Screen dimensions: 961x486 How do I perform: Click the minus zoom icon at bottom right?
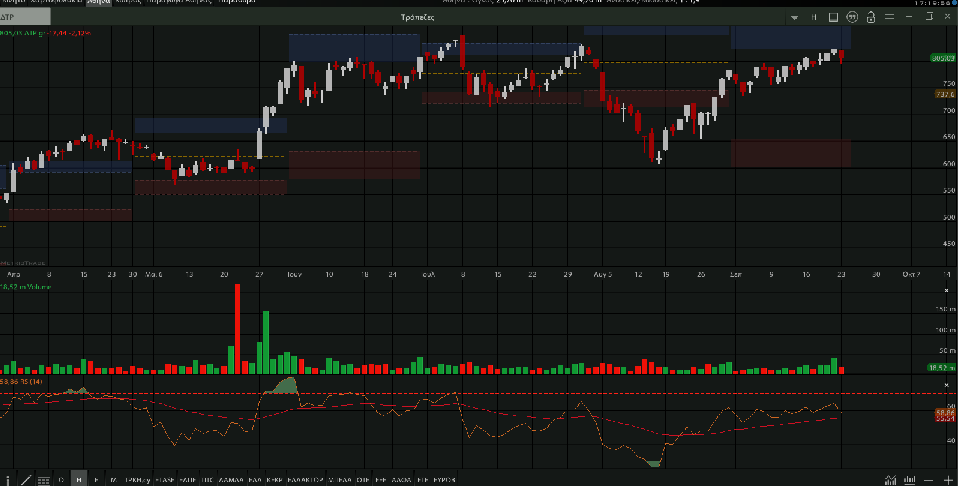tap(929, 480)
